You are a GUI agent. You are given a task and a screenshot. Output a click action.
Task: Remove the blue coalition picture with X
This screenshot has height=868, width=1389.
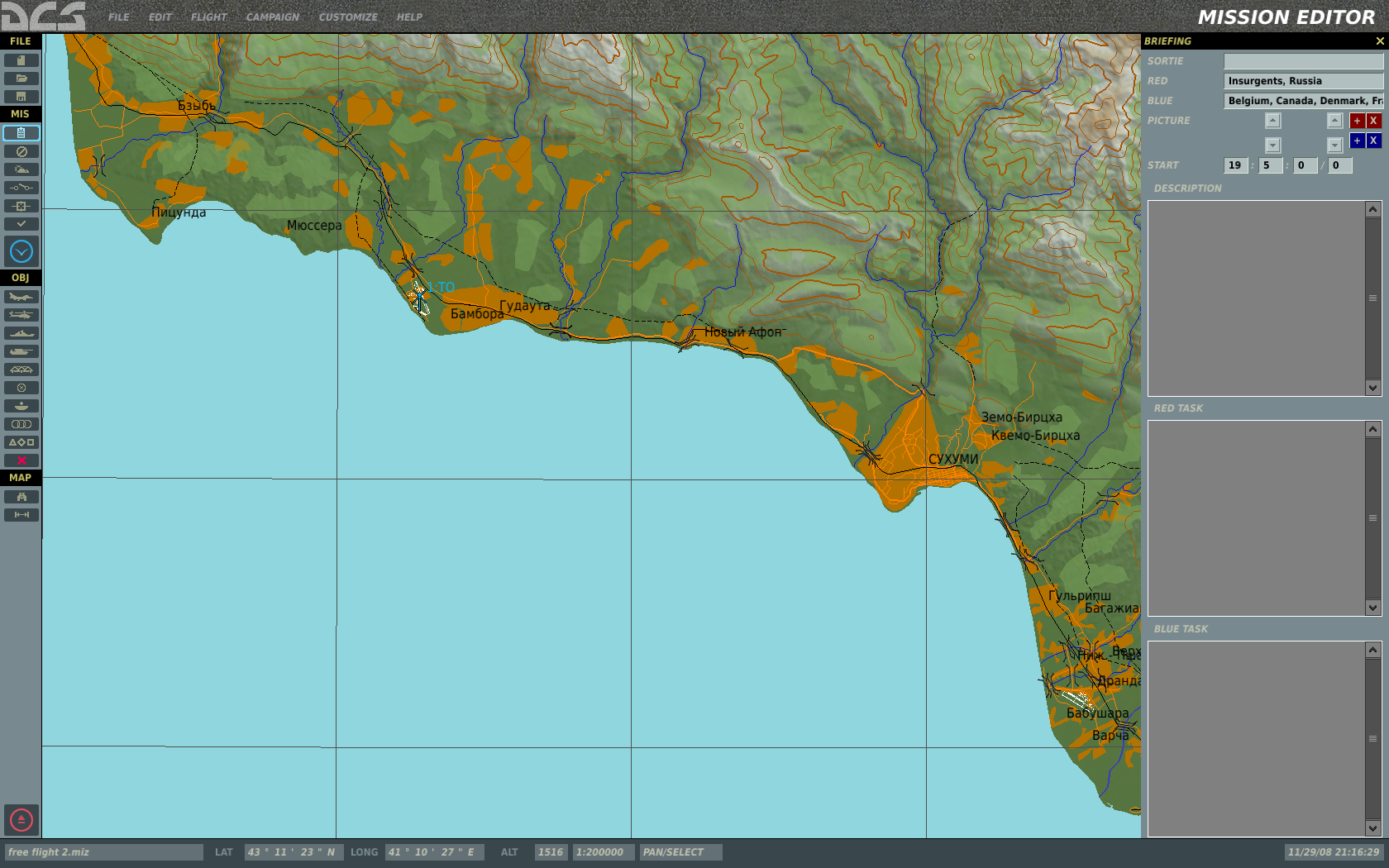click(1373, 141)
